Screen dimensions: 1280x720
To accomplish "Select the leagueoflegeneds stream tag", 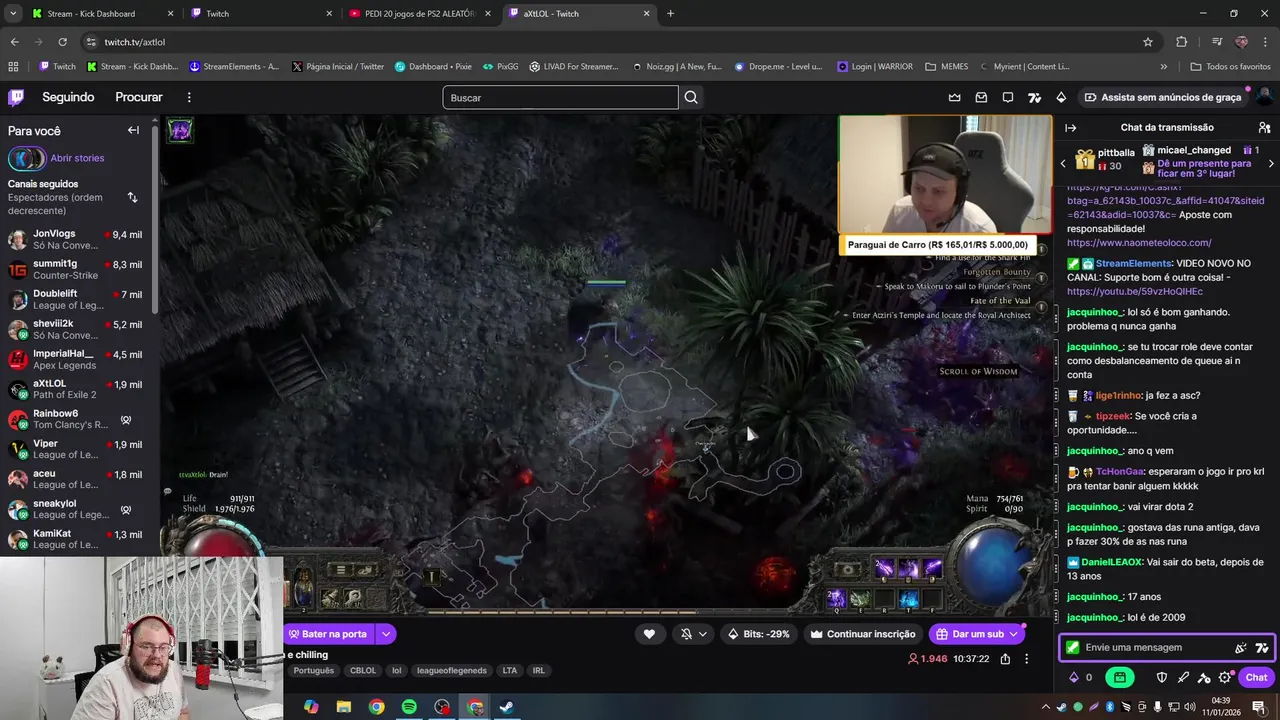I will pyautogui.click(x=452, y=671).
